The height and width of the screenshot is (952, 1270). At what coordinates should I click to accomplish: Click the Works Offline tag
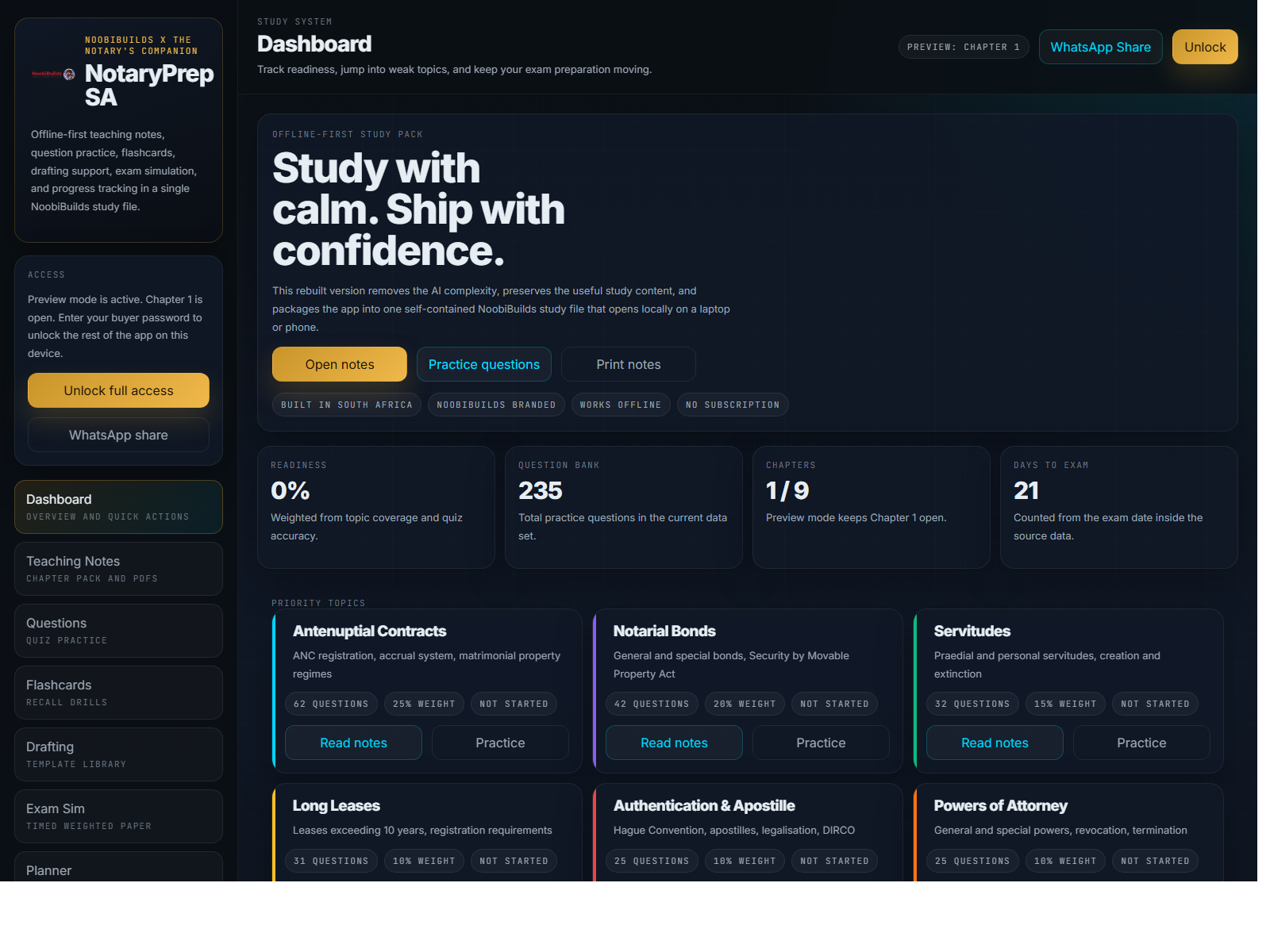[621, 405]
